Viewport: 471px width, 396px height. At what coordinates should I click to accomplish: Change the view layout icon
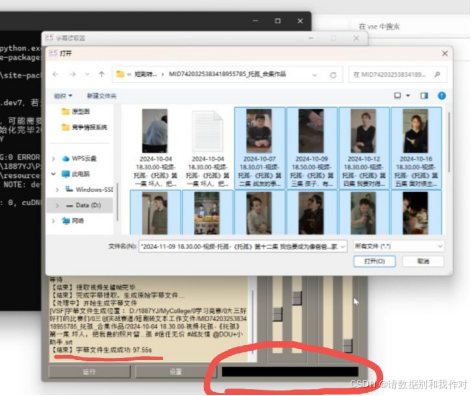(397, 96)
